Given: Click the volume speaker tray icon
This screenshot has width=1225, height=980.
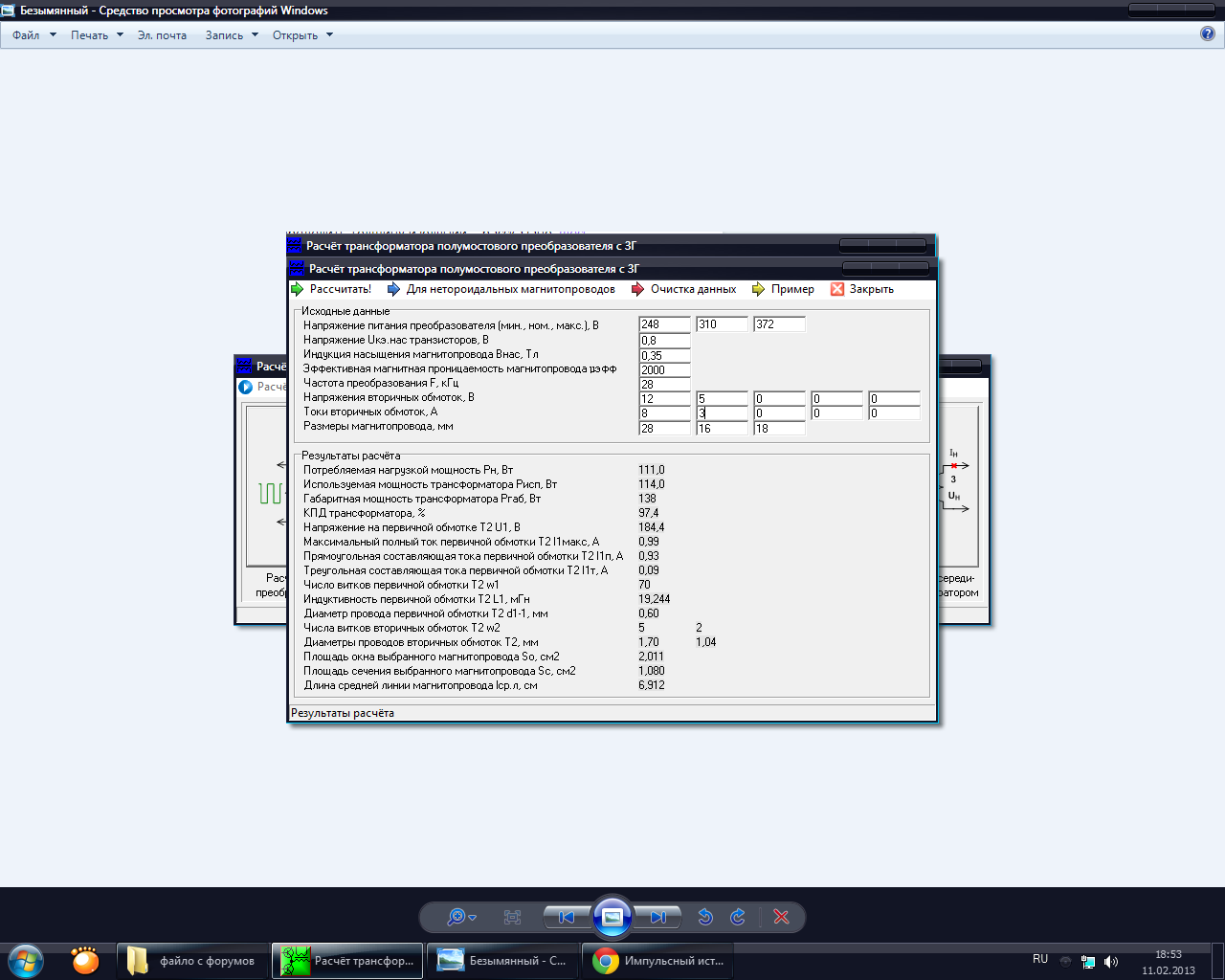Looking at the screenshot, I should coord(1111,961).
